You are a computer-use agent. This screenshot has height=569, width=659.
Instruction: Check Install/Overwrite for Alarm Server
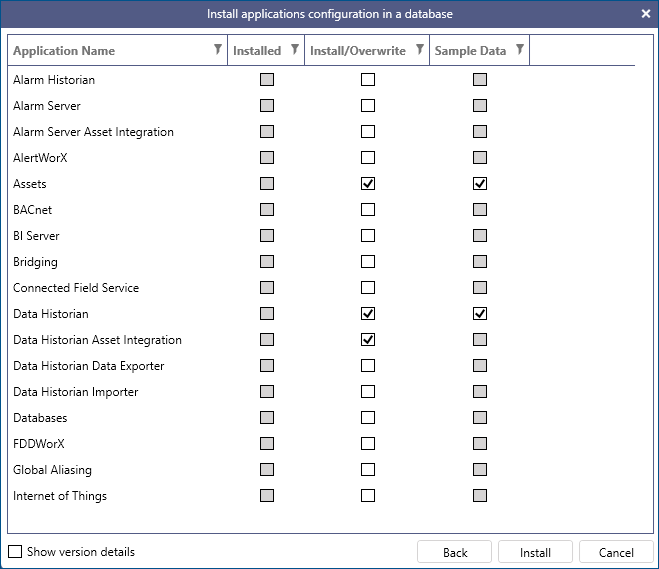[x=368, y=105]
